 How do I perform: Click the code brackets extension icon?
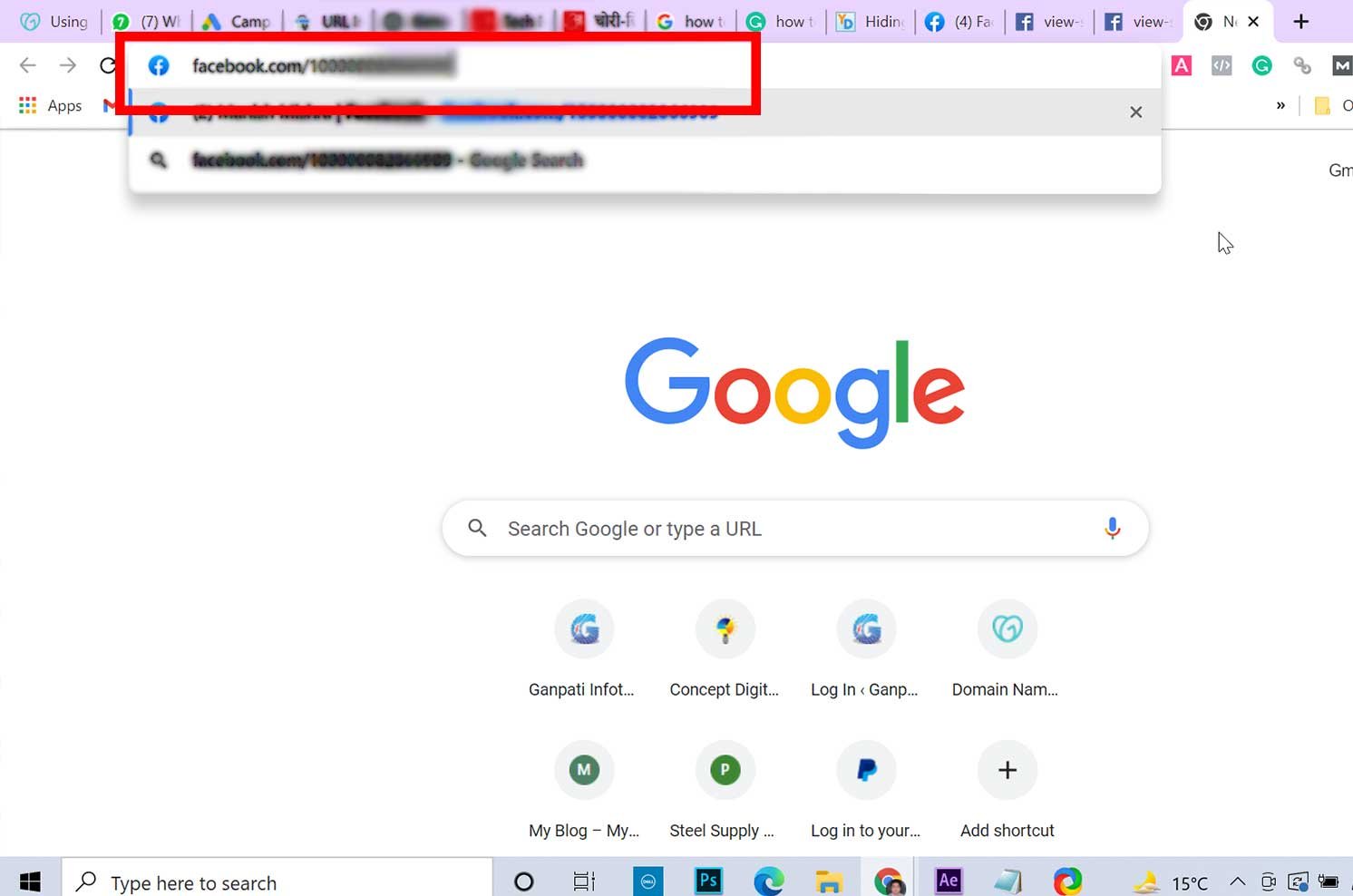(1222, 65)
